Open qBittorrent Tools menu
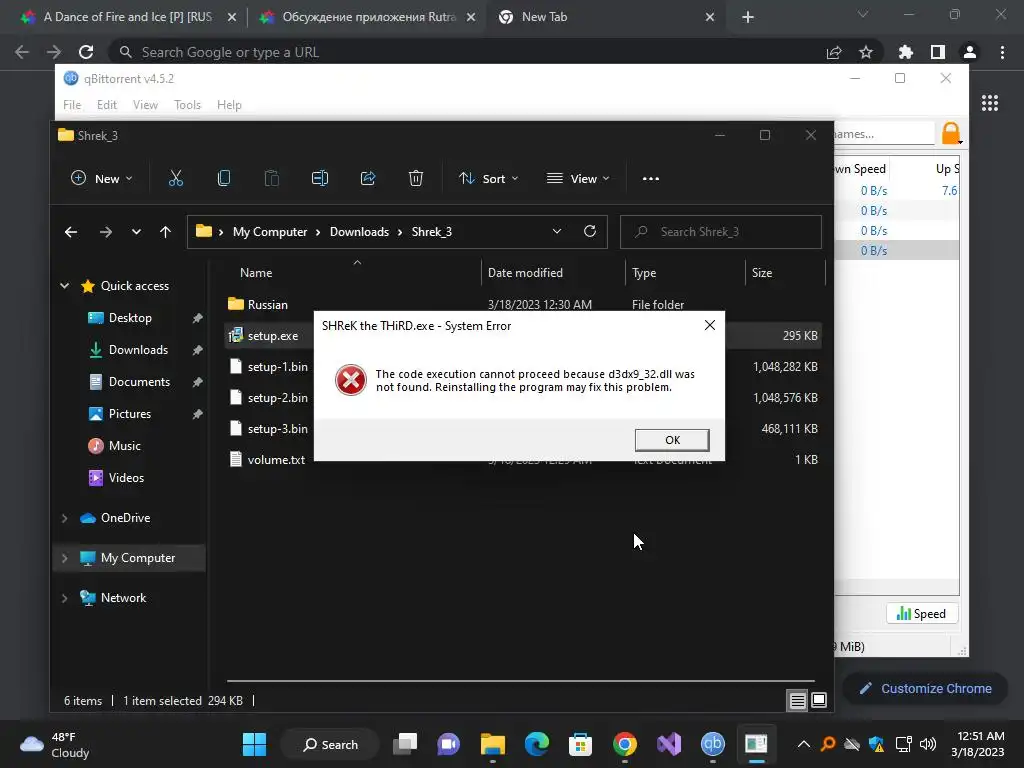This screenshot has height=768, width=1024. click(187, 104)
